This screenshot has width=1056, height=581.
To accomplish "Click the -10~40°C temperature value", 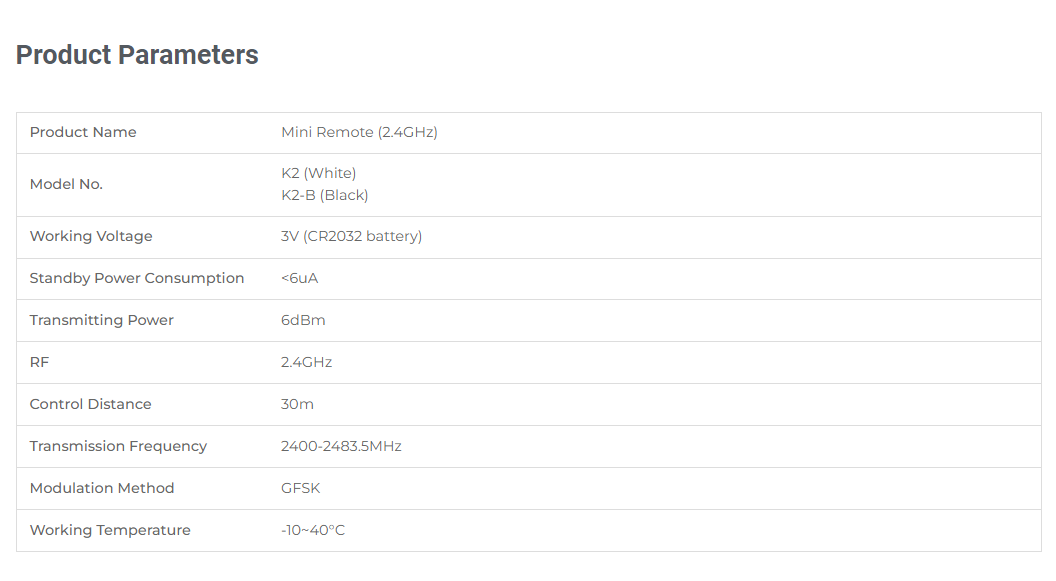I will (x=312, y=531).
